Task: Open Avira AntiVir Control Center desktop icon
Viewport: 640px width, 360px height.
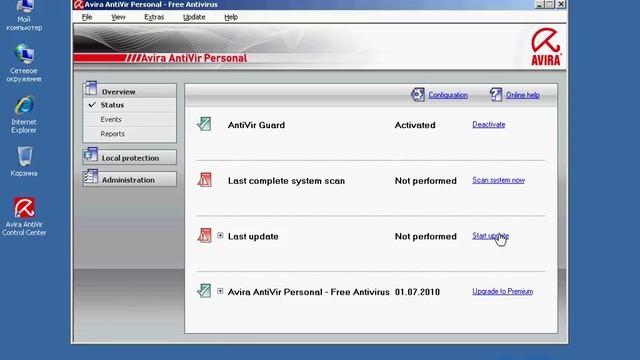Action: [x=24, y=217]
